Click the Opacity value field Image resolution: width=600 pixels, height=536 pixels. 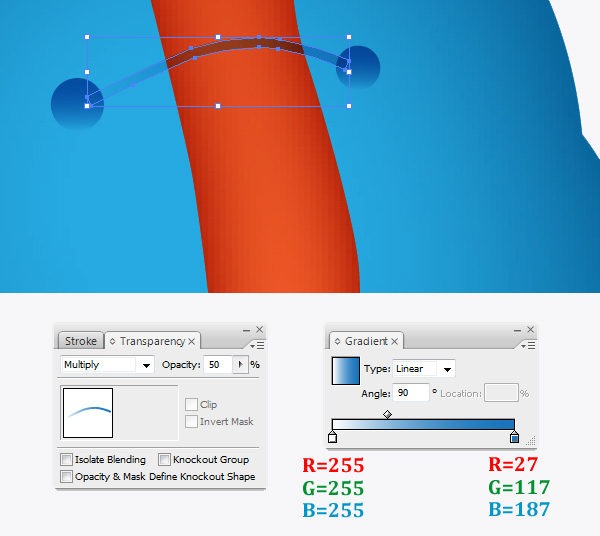point(218,365)
